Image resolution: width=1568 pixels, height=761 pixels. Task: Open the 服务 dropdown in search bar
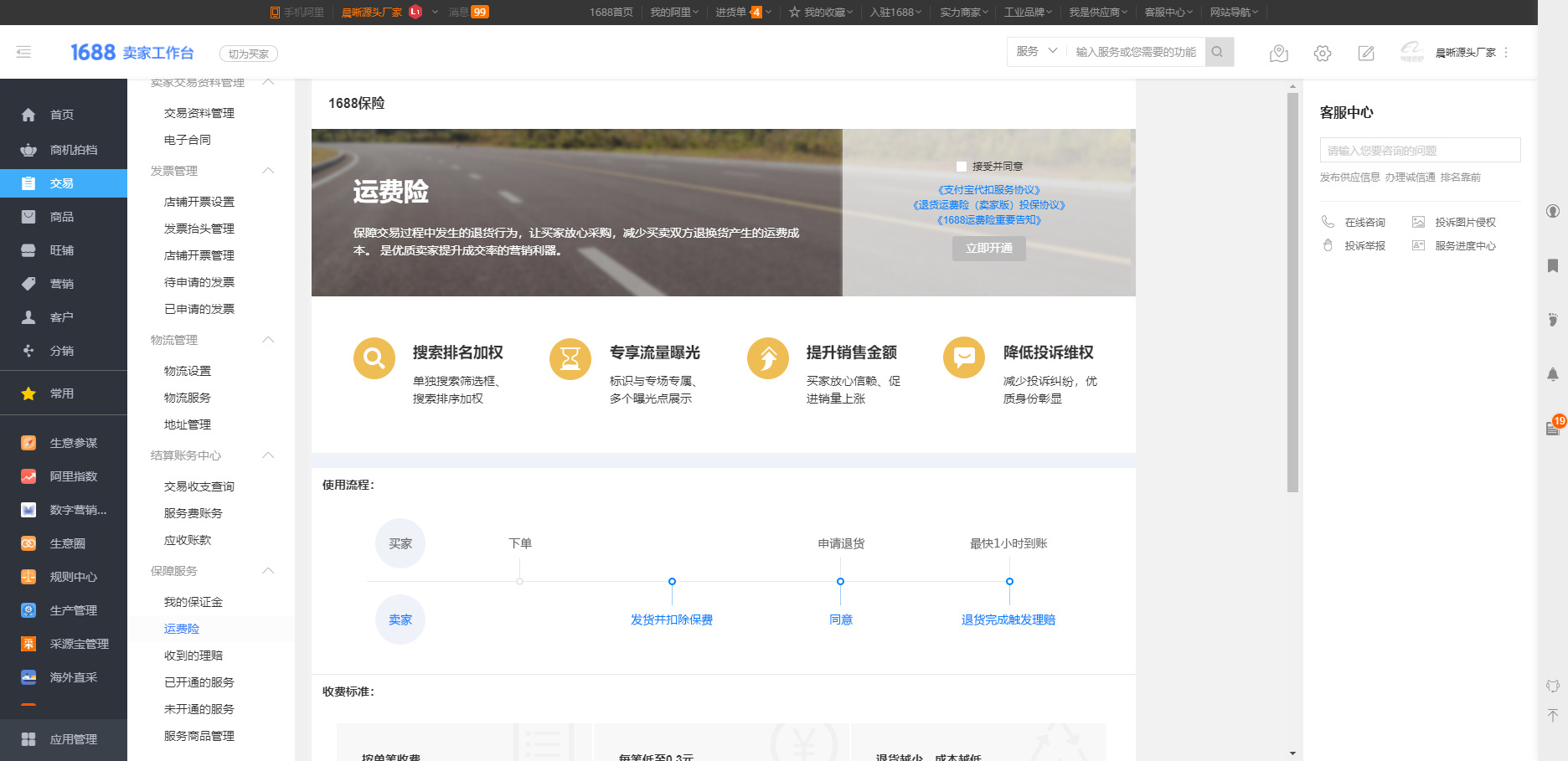[x=1037, y=52]
